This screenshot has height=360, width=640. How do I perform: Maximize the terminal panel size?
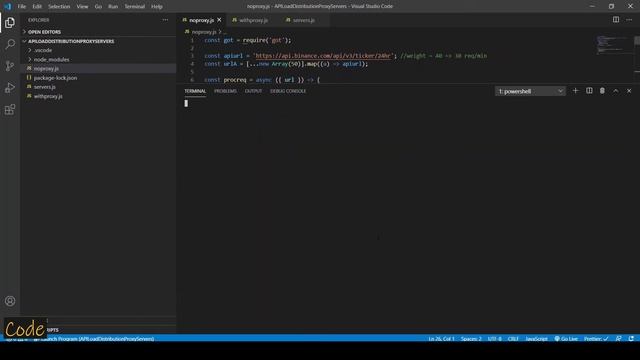pyautogui.click(x=616, y=91)
